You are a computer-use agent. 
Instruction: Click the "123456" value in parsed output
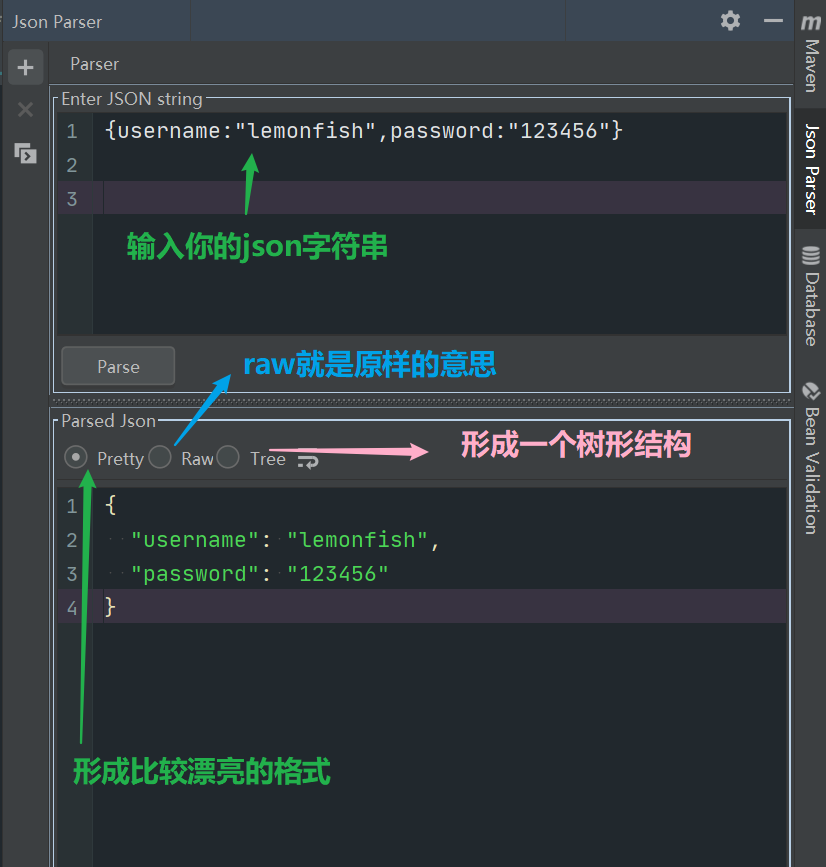click(x=338, y=574)
